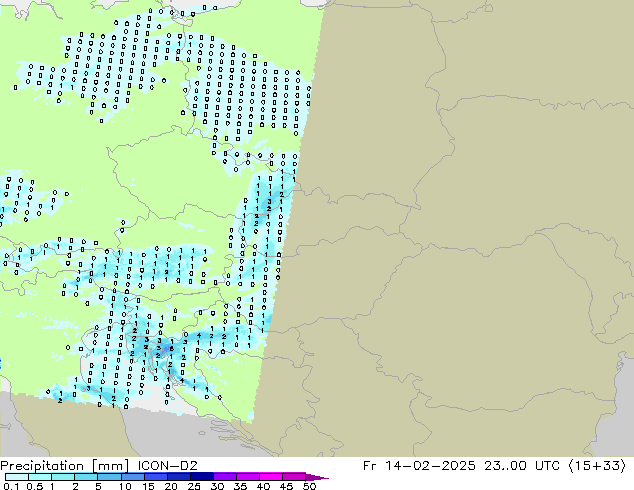The width and height of the screenshot is (634, 490).
Task: Click the 0.1–0.5 mm legend color swatch
Action: click(17, 477)
